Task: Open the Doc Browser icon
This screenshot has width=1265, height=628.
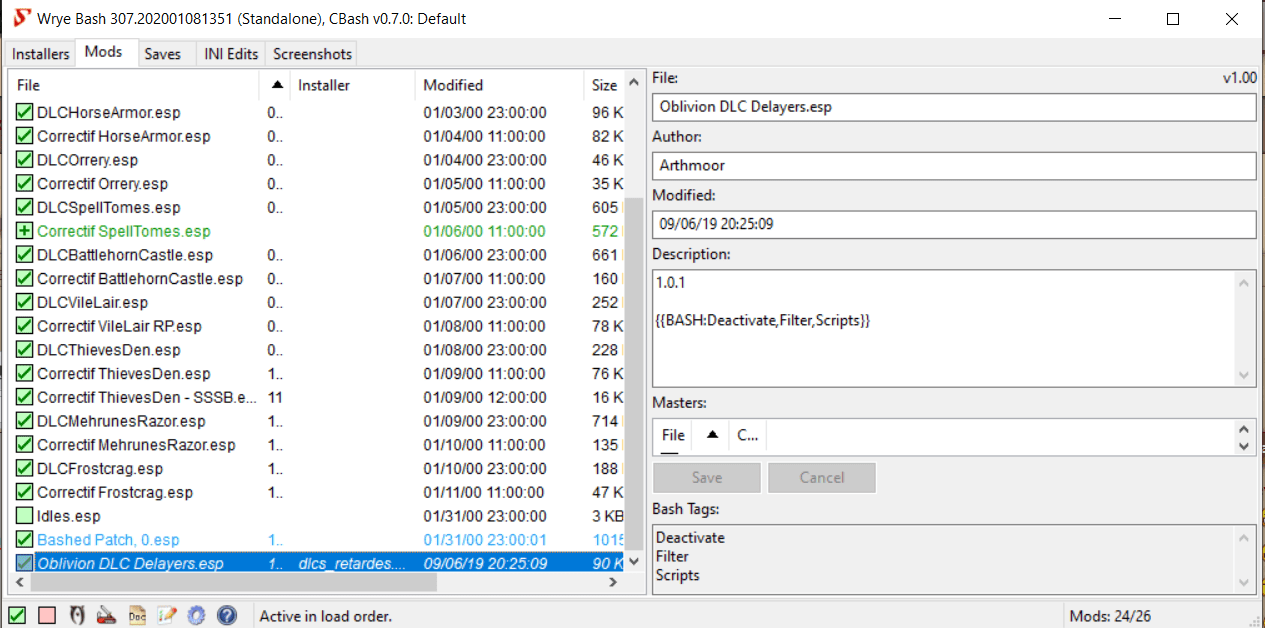Action: tap(137, 616)
